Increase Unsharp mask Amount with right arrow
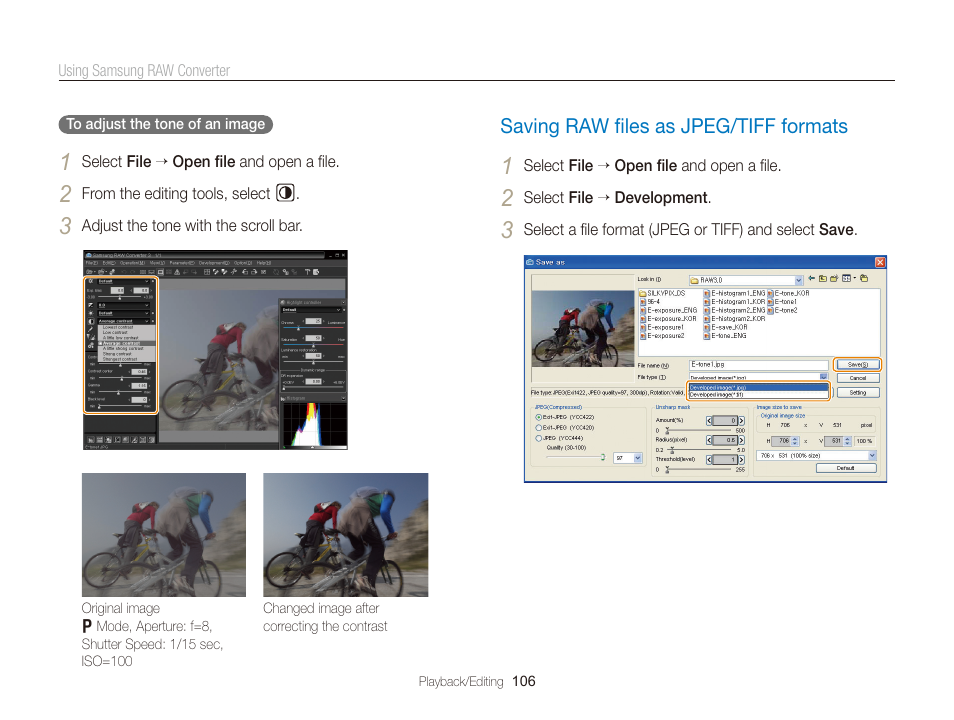954x720 pixels. tap(742, 421)
